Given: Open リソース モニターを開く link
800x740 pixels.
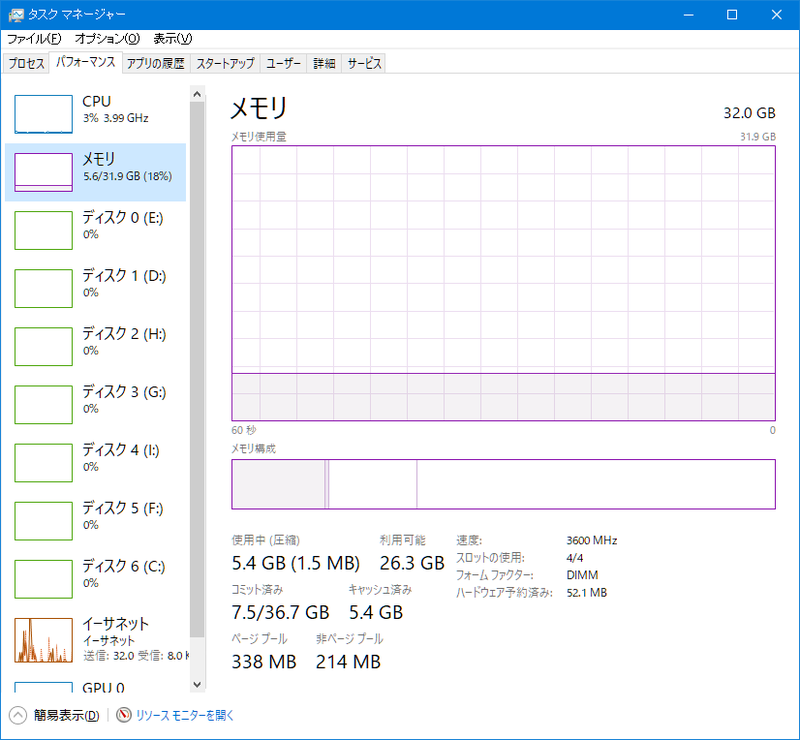Looking at the screenshot, I should point(184,715).
